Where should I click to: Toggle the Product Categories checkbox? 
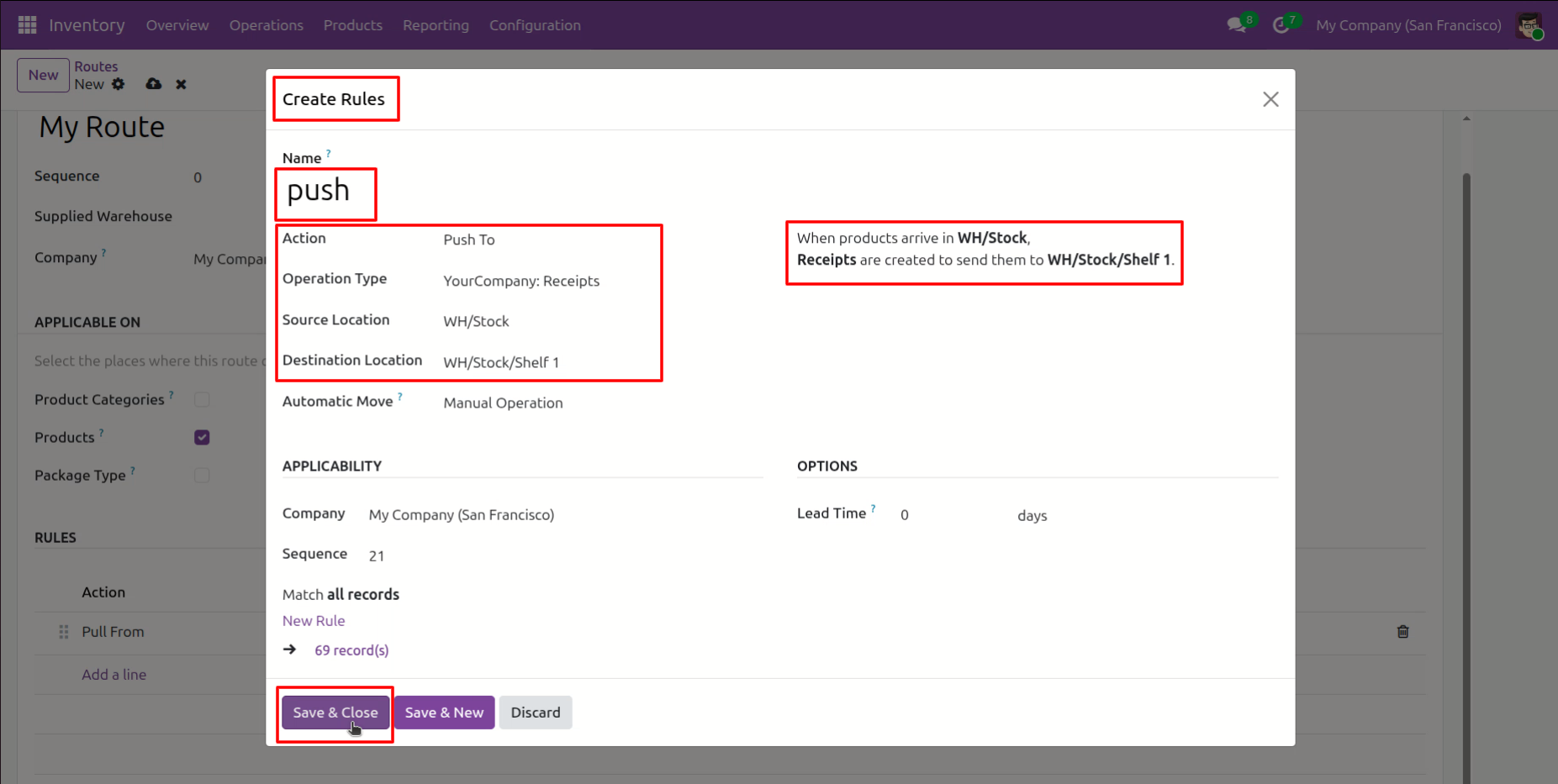[x=202, y=399]
